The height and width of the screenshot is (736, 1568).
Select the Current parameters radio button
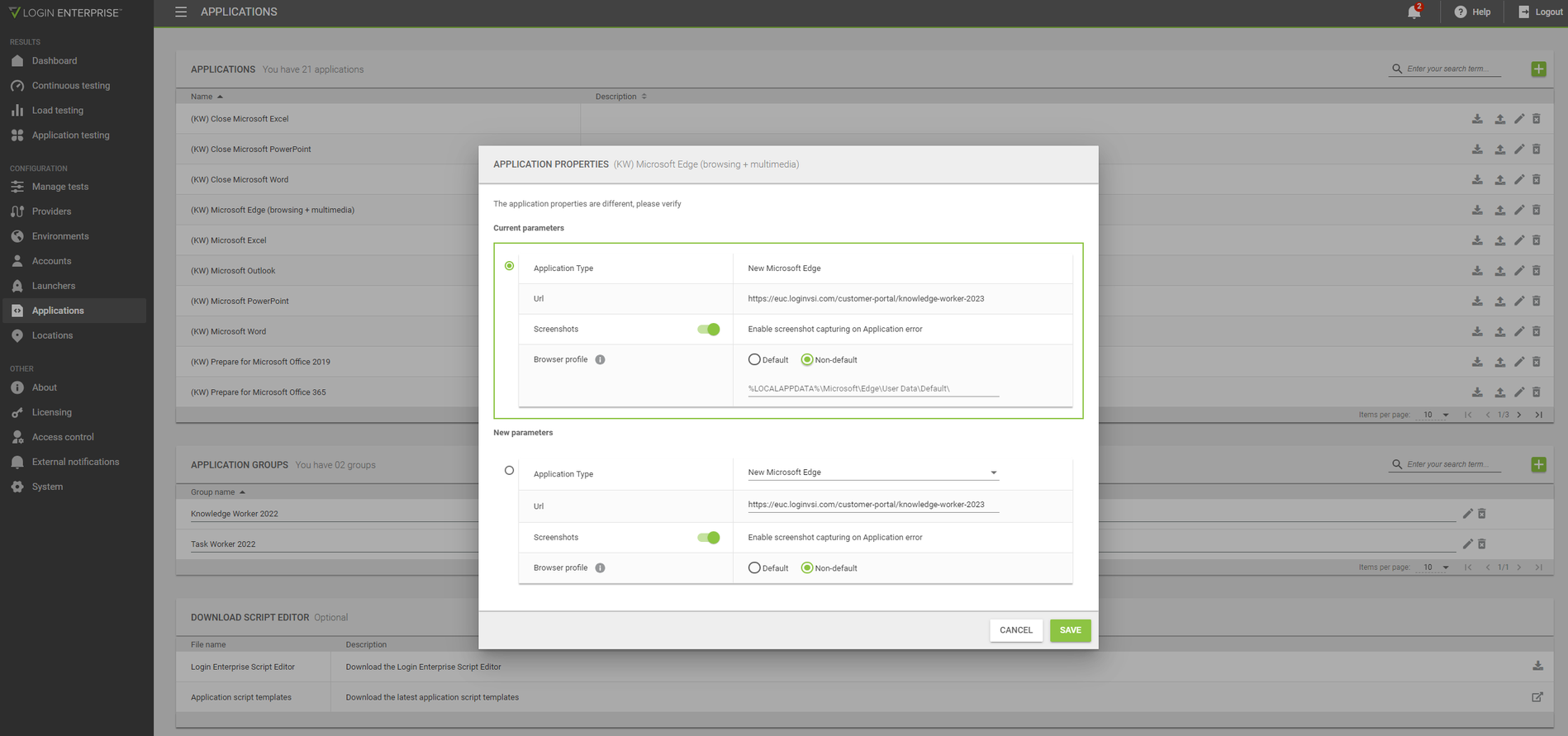click(x=509, y=266)
